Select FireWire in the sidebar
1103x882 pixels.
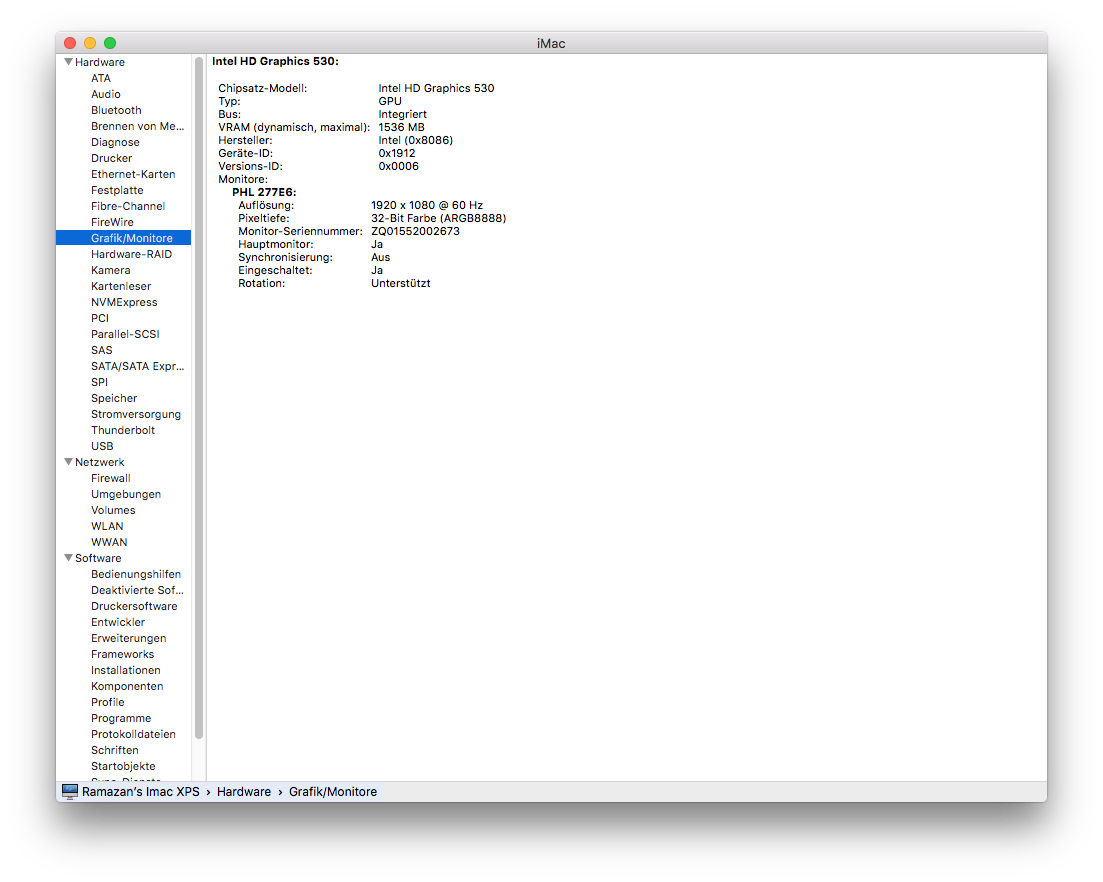point(112,222)
